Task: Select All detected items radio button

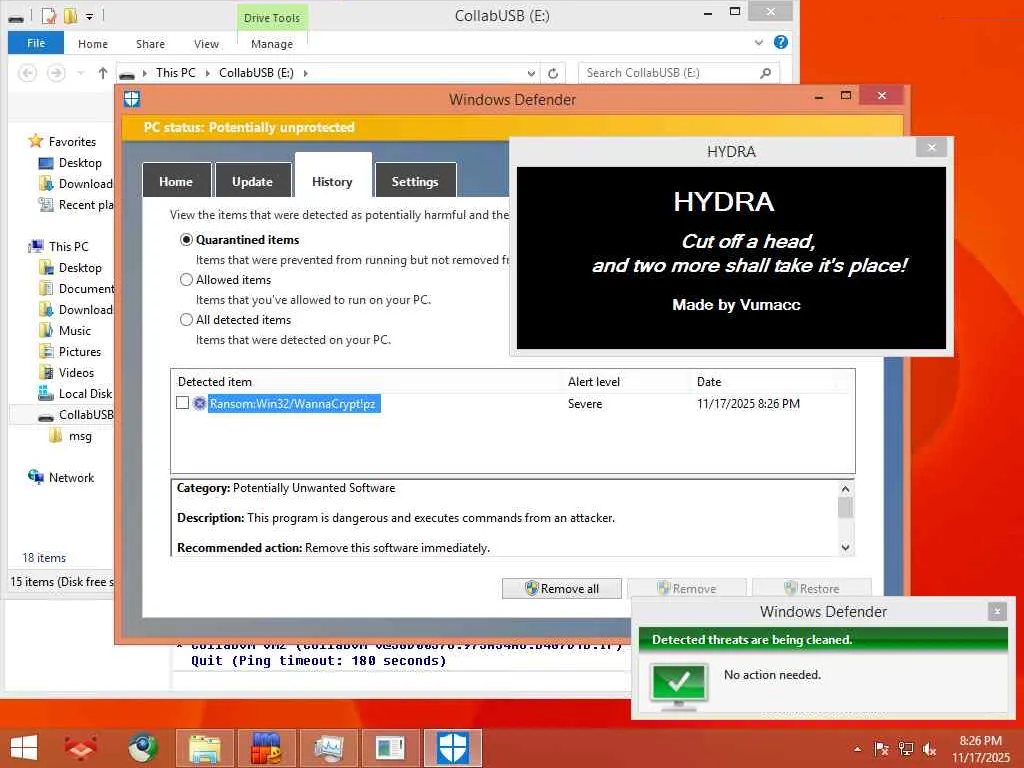Action: coord(186,319)
